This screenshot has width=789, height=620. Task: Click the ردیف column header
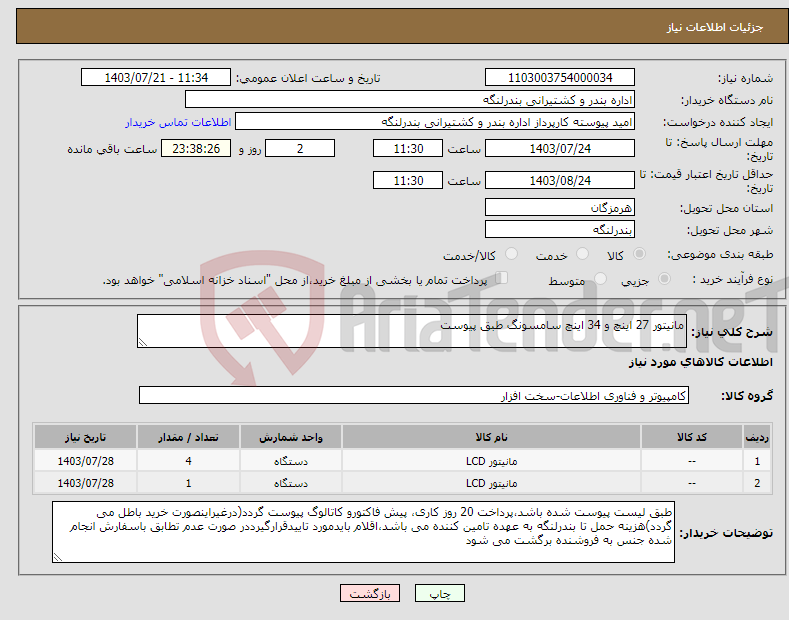coord(757,437)
